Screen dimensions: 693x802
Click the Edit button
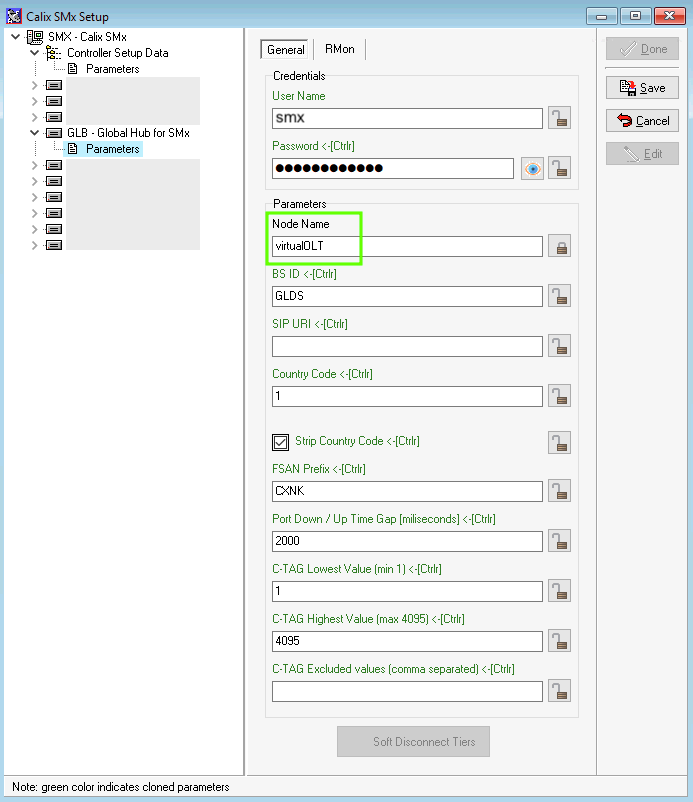click(642, 154)
